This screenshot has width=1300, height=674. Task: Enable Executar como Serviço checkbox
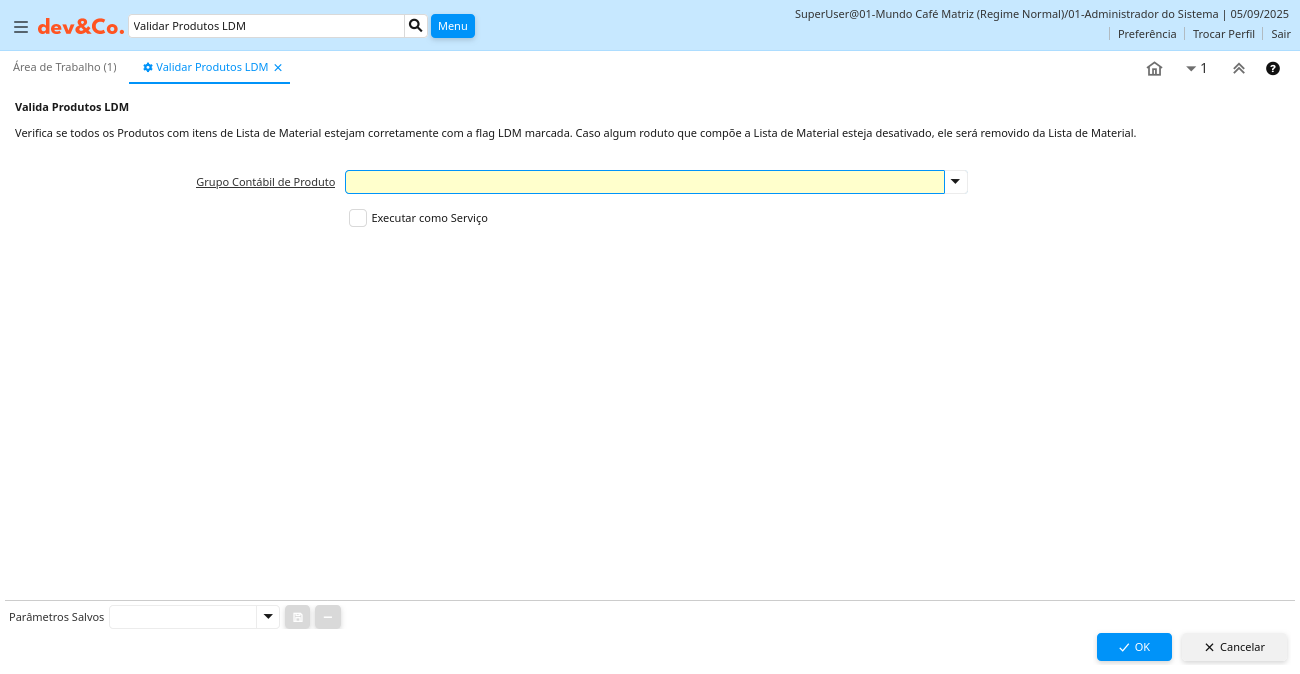click(x=358, y=218)
